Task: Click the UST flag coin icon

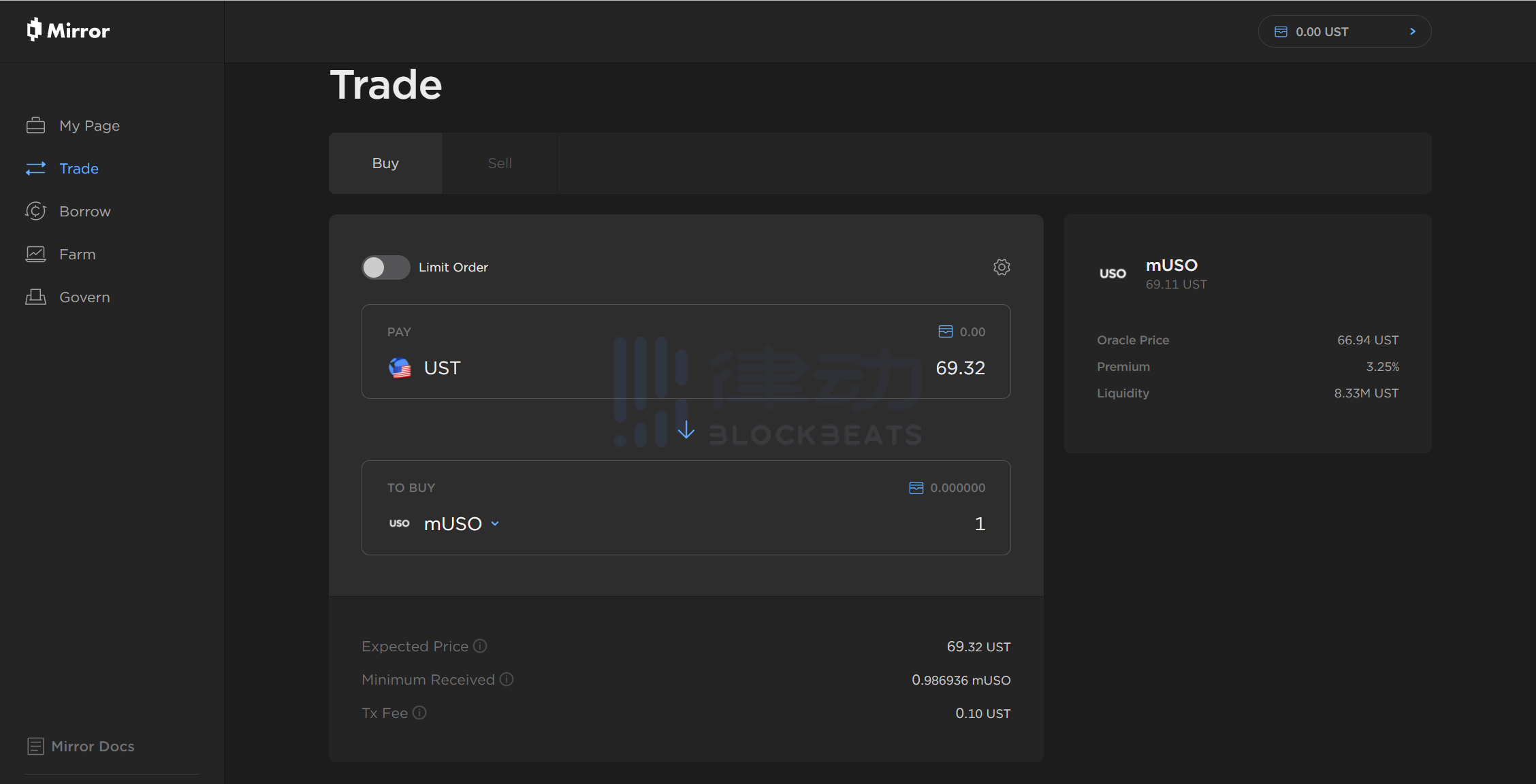Action: click(x=400, y=367)
